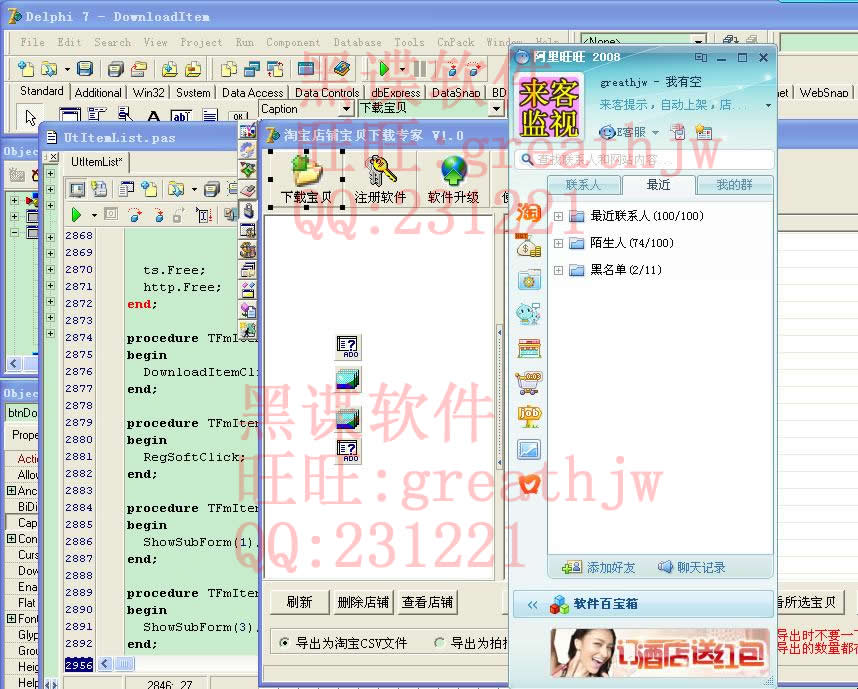Screen dimensions: 858x689
Task: Click 添加好友 in AliWangWang
Action: point(599,568)
